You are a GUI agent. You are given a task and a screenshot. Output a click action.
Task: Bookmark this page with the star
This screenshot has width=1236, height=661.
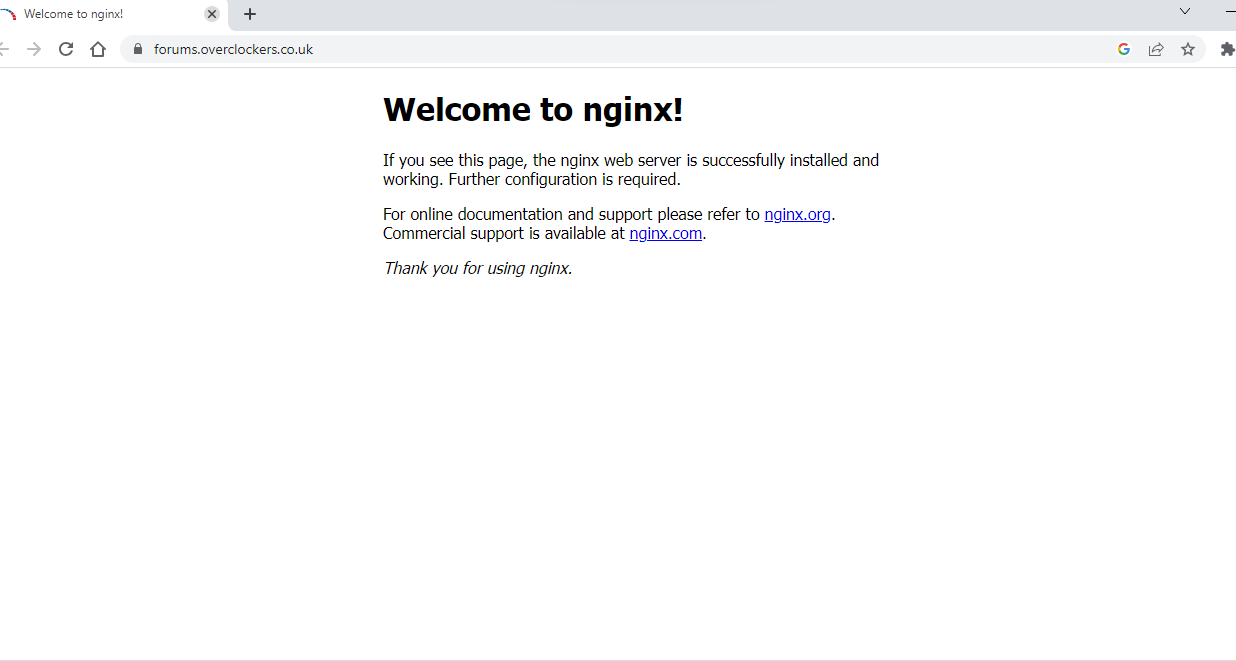tap(1188, 49)
